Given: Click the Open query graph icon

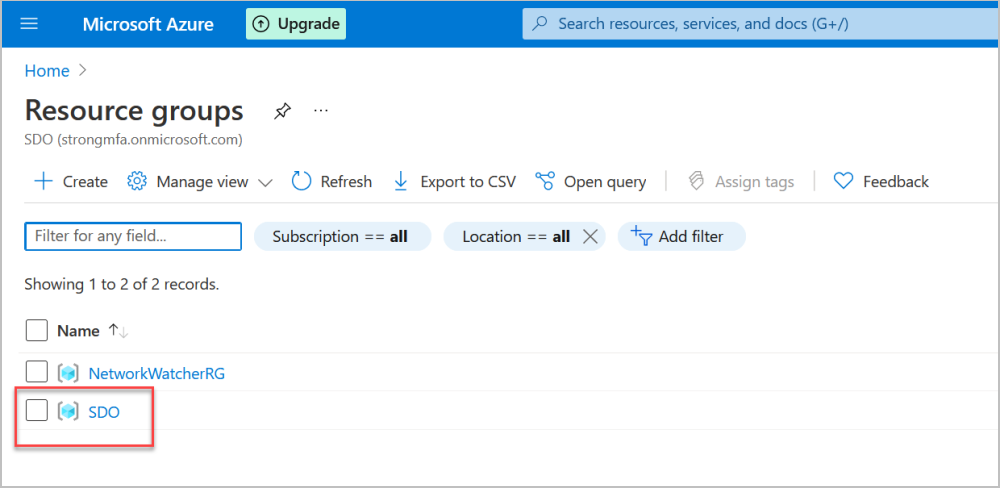Looking at the screenshot, I should [545, 181].
